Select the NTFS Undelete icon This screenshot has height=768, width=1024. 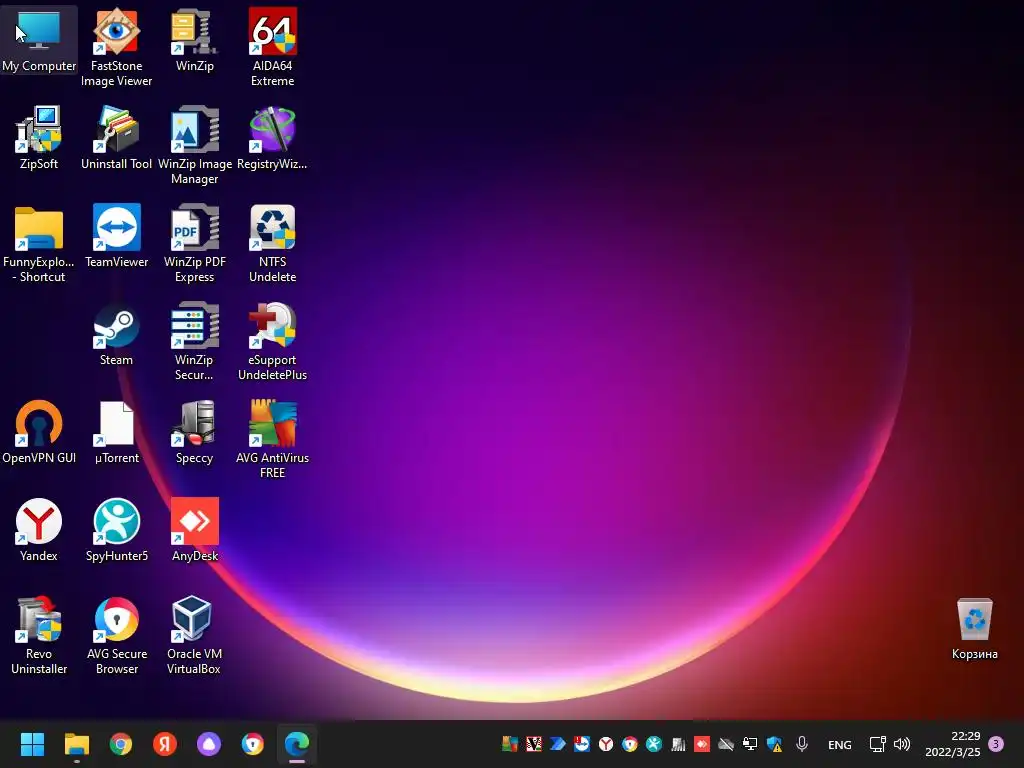tap(272, 243)
